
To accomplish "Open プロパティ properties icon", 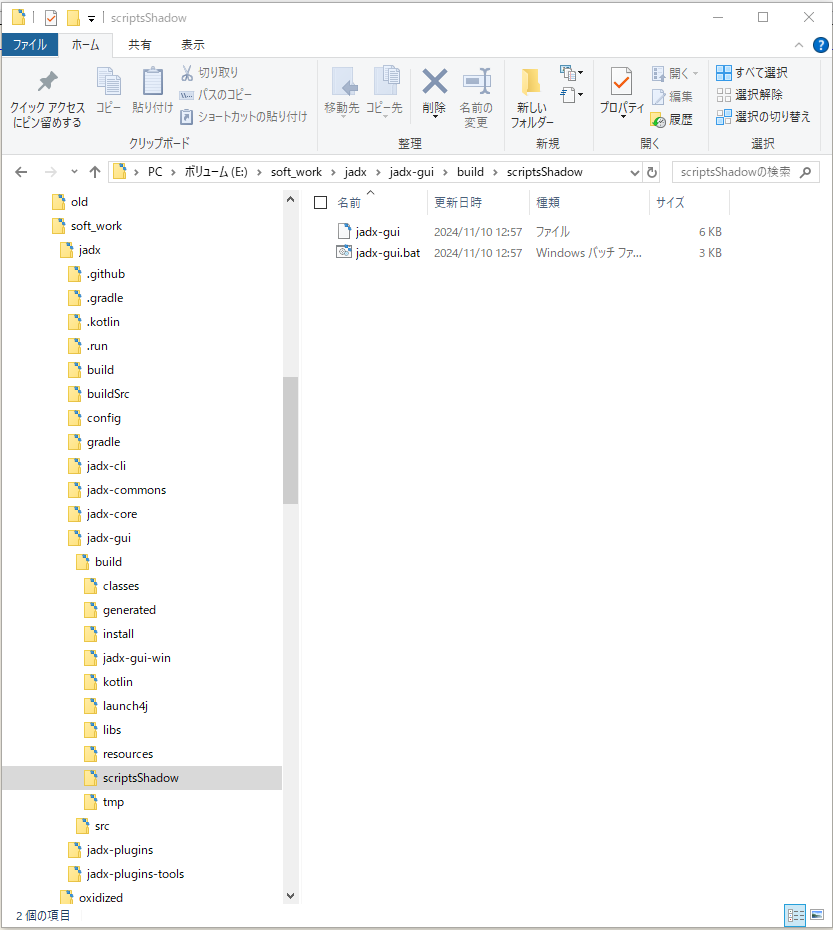I will click(x=621, y=81).
